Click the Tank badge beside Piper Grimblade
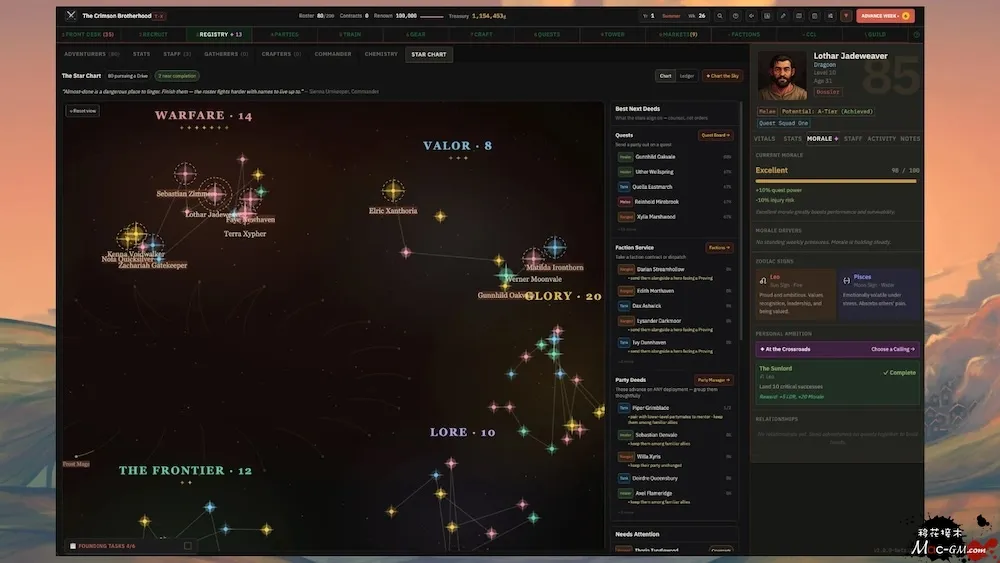Screen dimensions: 1000x563 coord(624,408)
